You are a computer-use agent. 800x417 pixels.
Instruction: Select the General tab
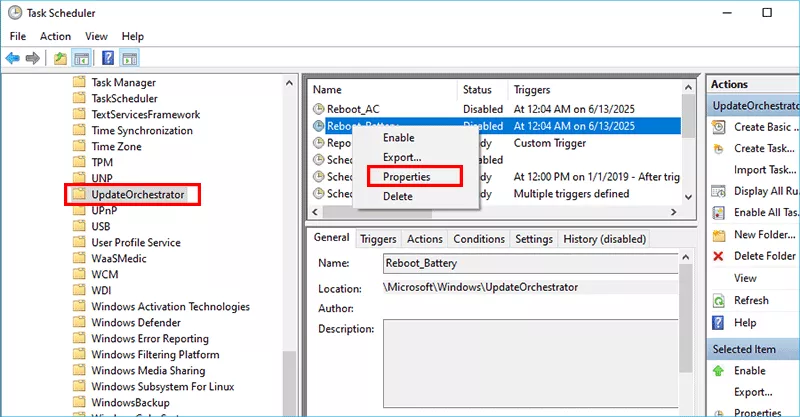point(332,238)
